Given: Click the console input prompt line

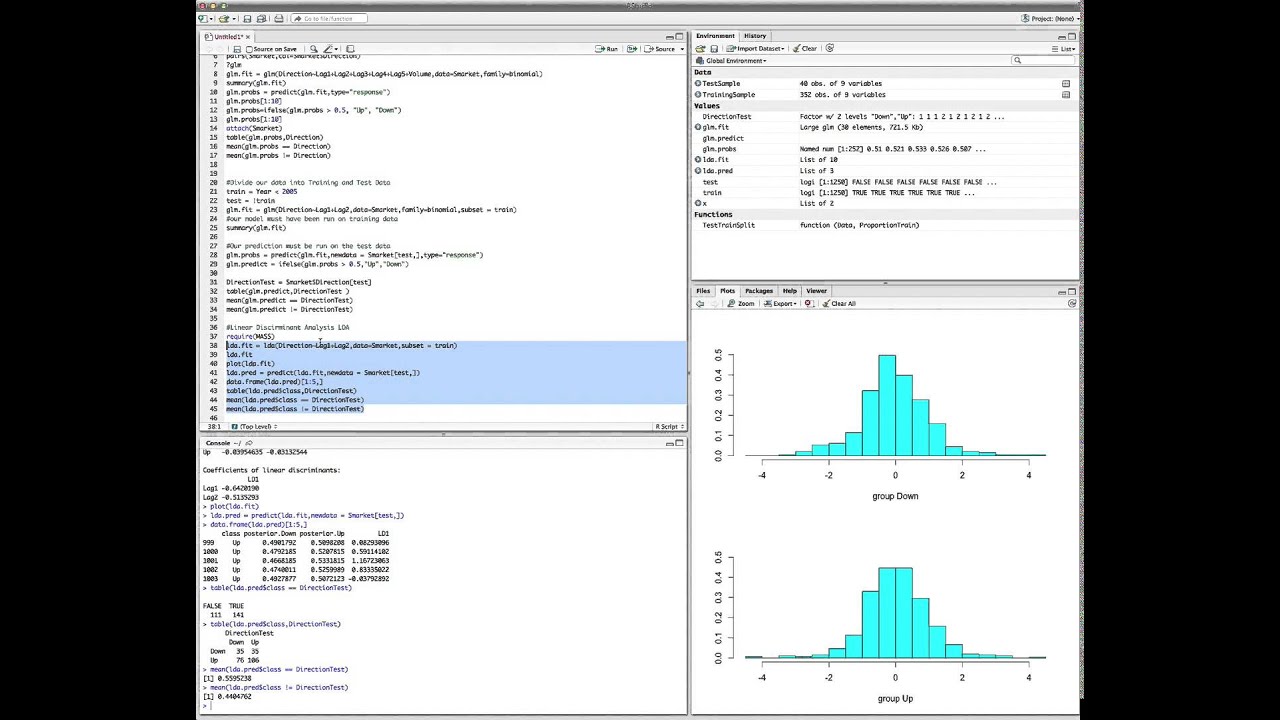Looking at the screenshot, I should (x=443, y=705).
